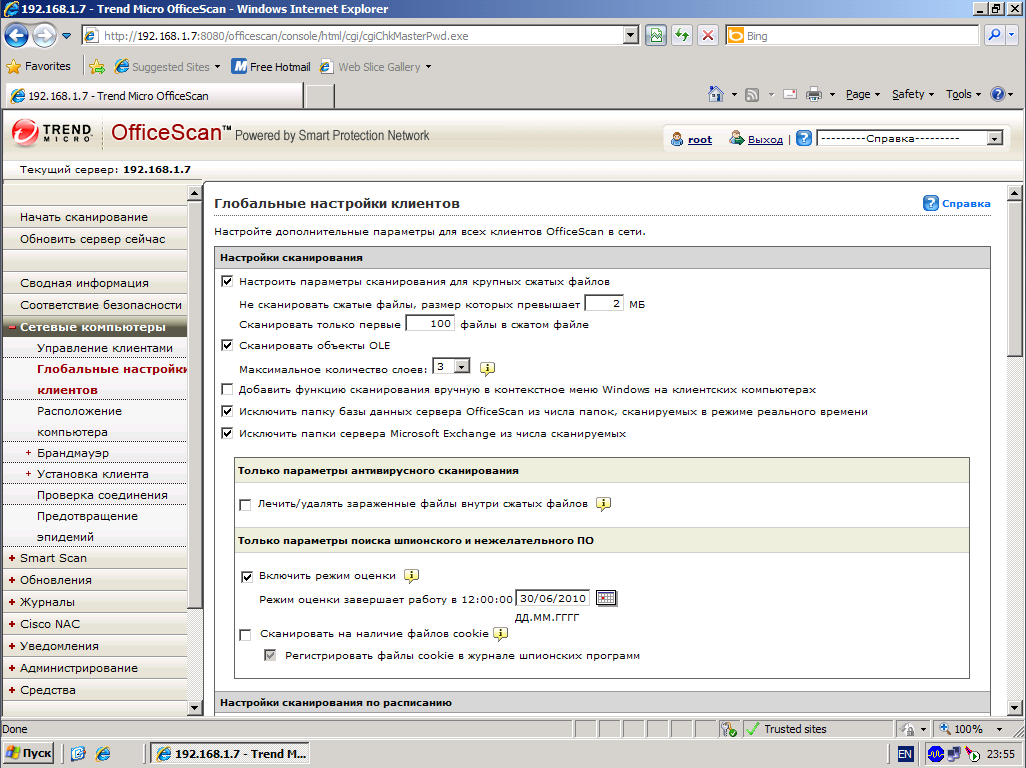
Task: Click the first files count input field (100)
Action: pyautogui.click(x=430, y=324)
